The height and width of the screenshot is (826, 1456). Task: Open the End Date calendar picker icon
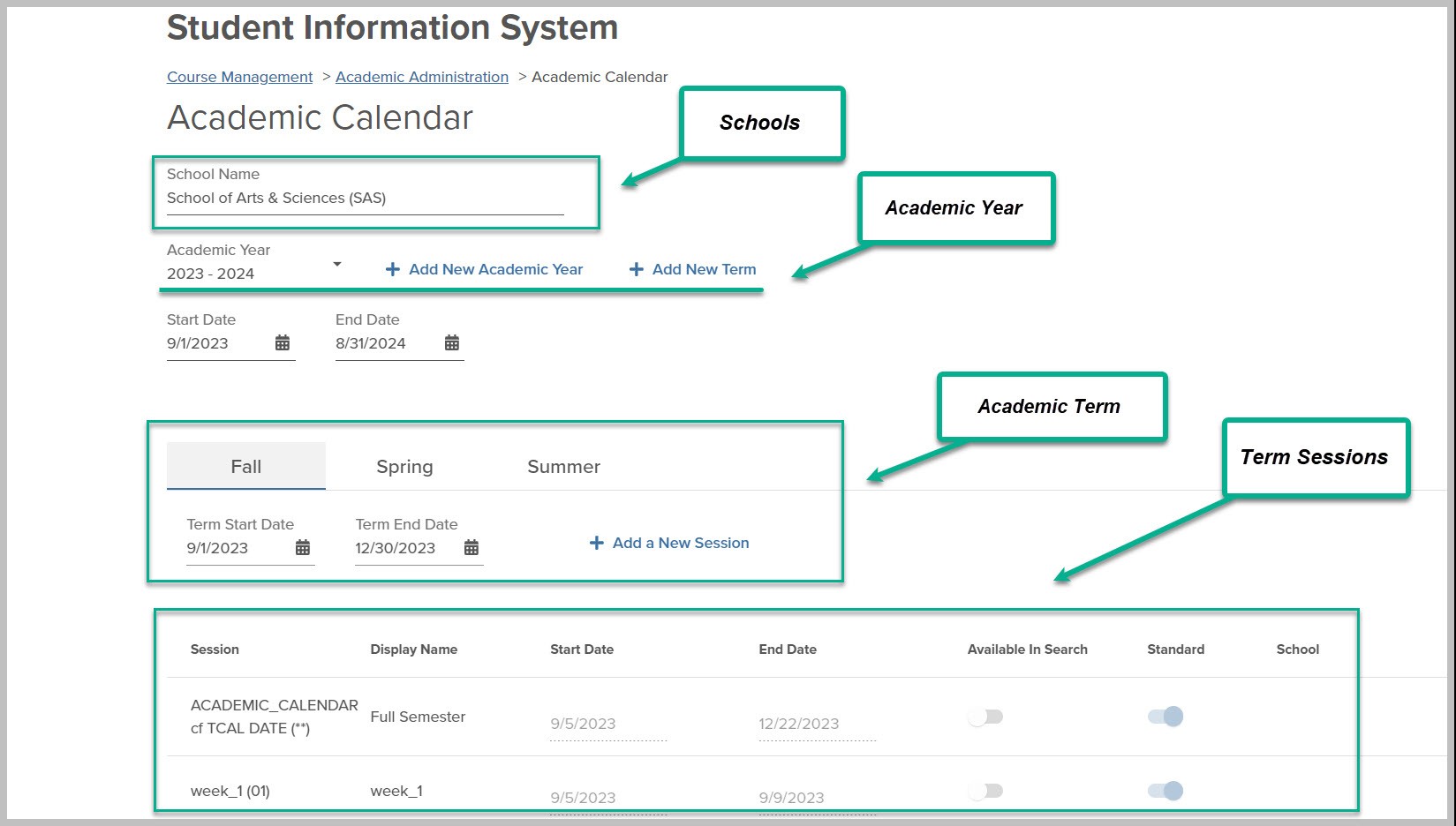click(452, 342)
